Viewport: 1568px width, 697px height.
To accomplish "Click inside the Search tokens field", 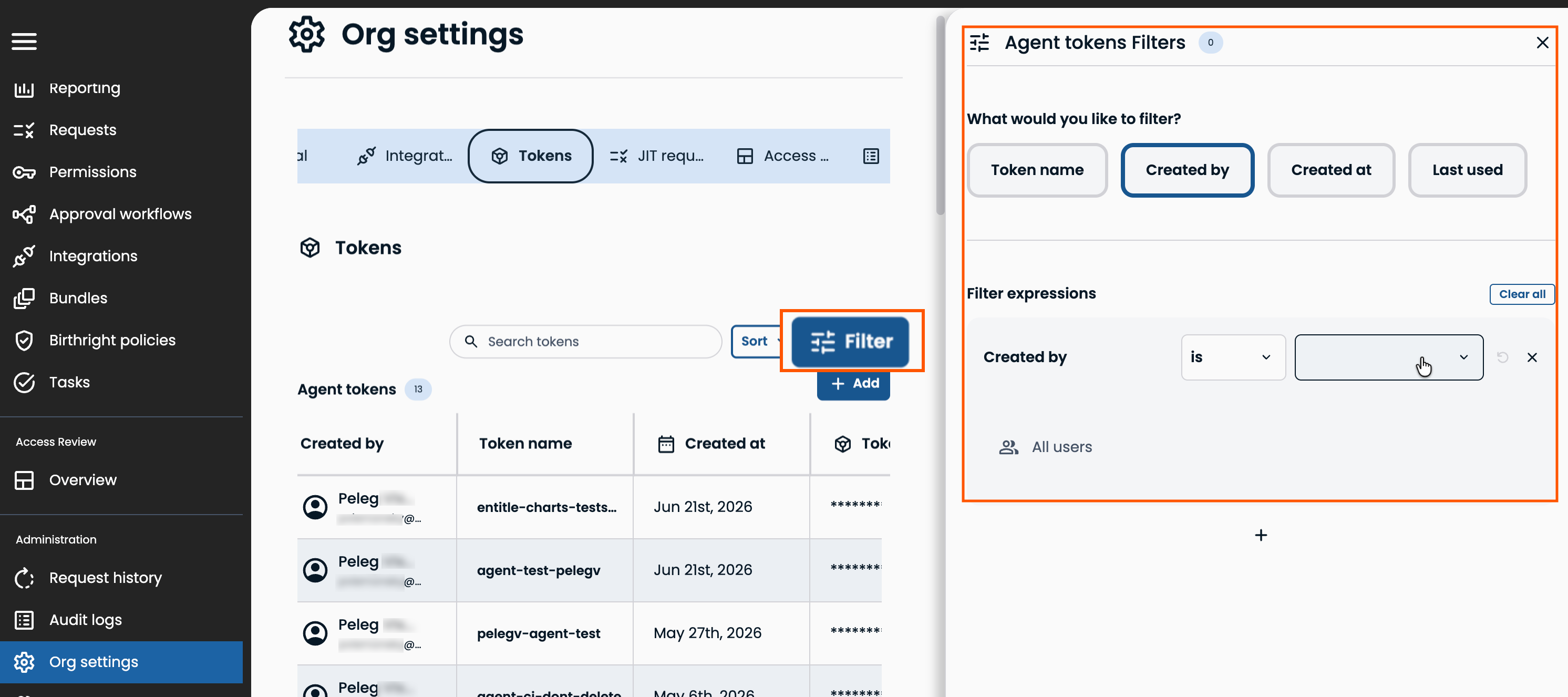I will pyautogui.click(x=585, y=342).
